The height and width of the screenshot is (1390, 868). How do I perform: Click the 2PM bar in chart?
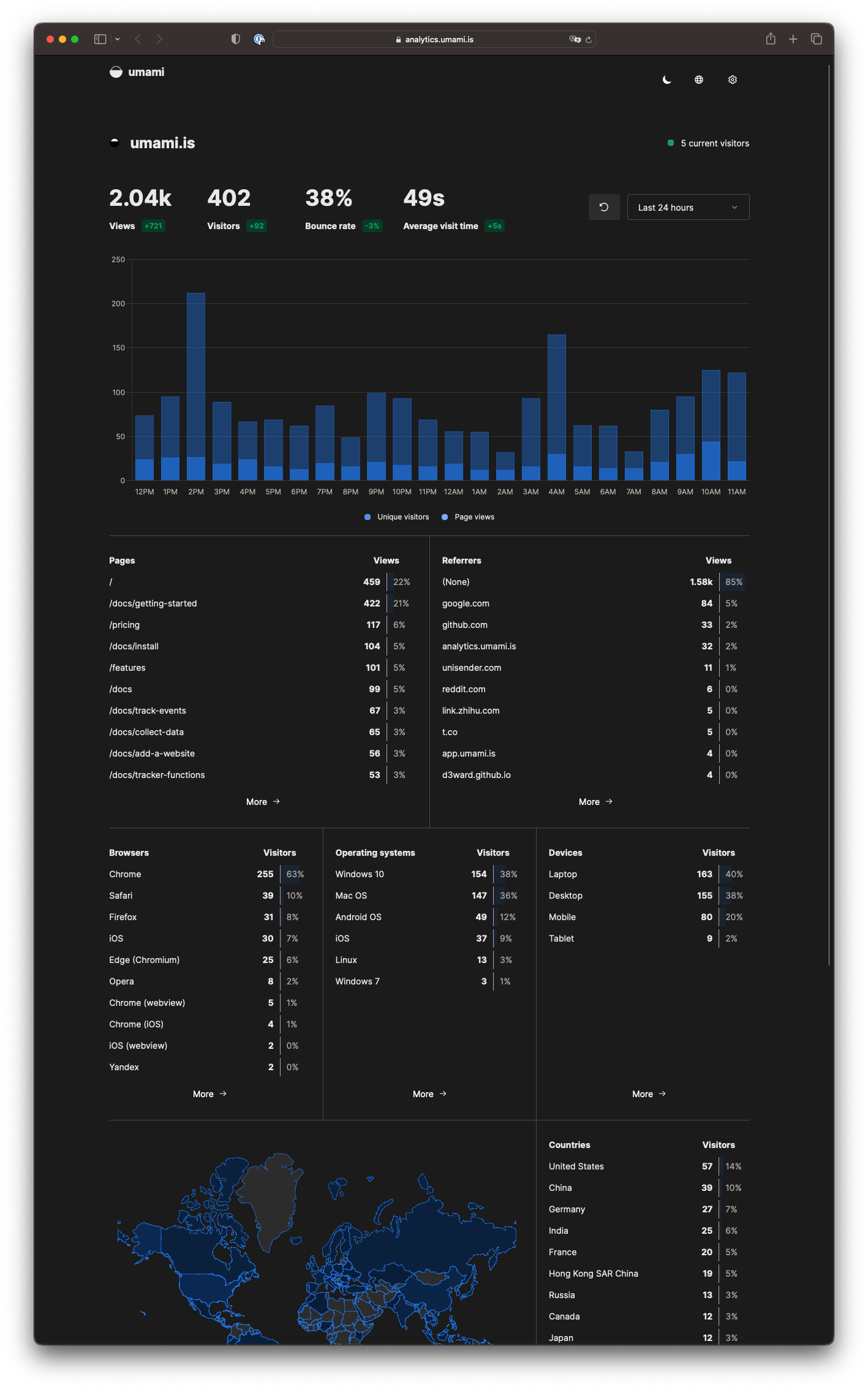click(196, 387)
